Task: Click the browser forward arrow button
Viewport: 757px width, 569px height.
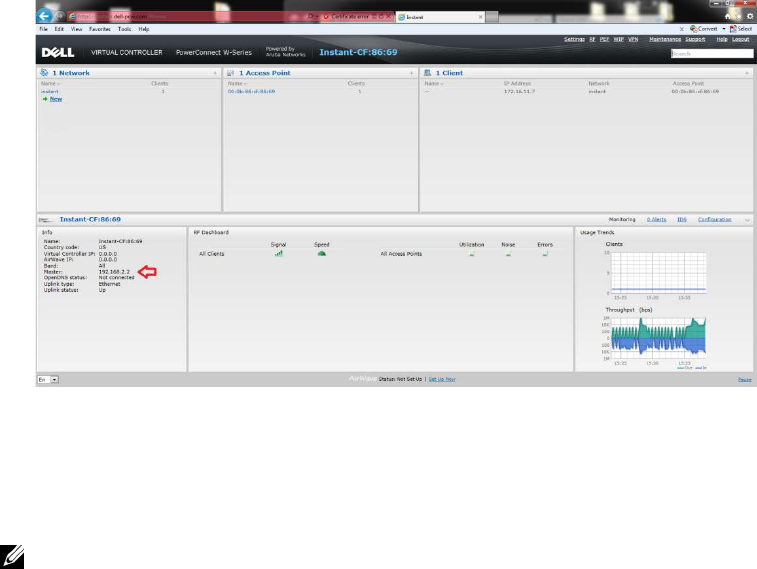Action: pyautogui.click(x=59, y=16)
